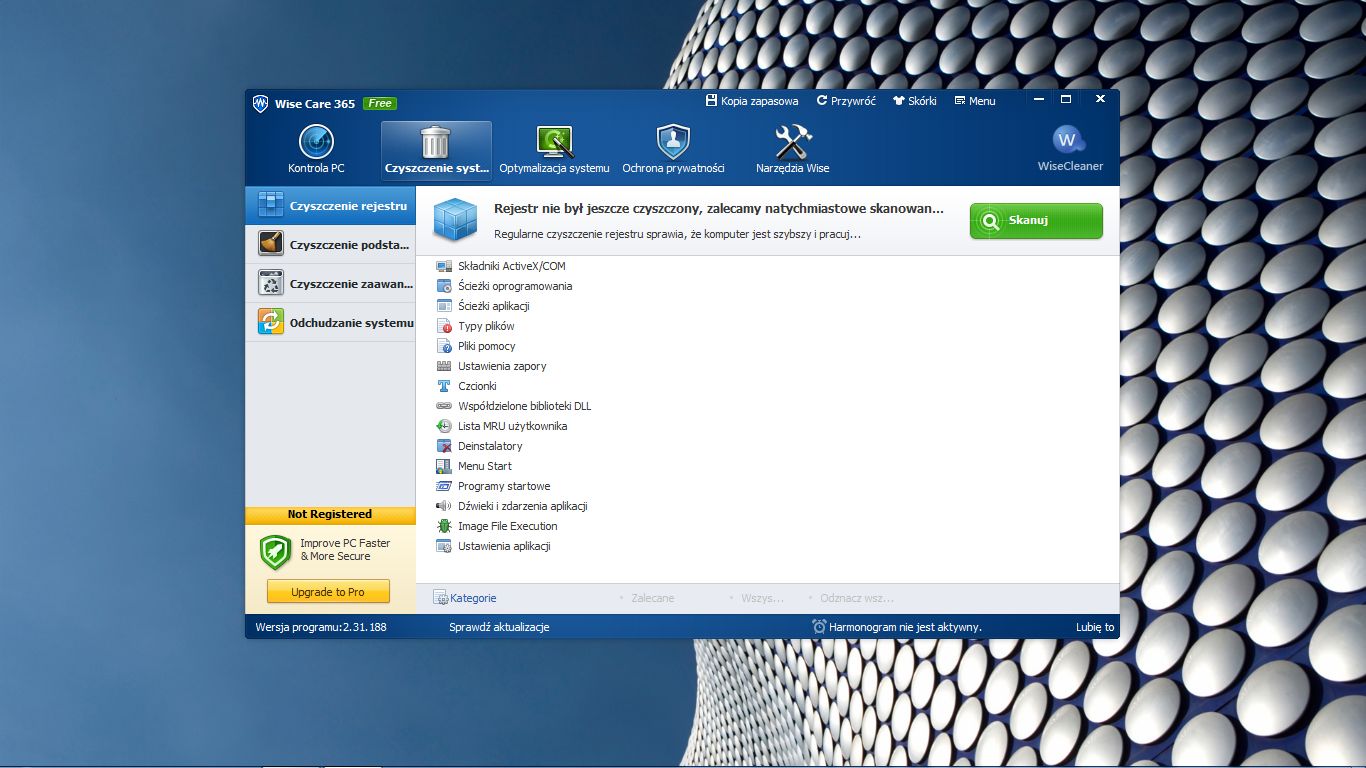This screenshot has width=1366, height=768.
Task: Click the Ścieżki aplikacji icon
Action: (444, 306)
